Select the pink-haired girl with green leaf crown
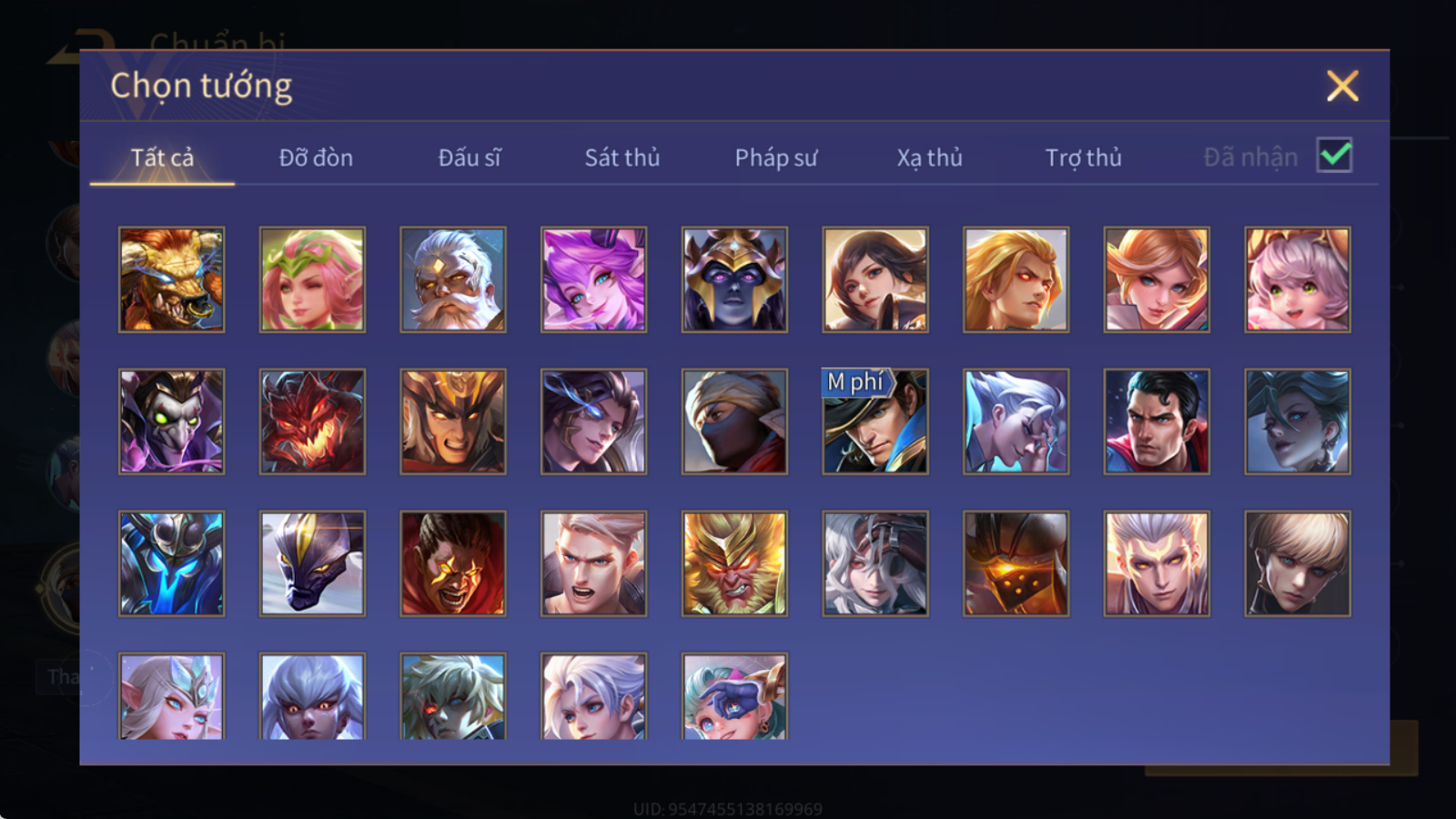The height and width of the screenshot is (819, 1456). (312, 279)
